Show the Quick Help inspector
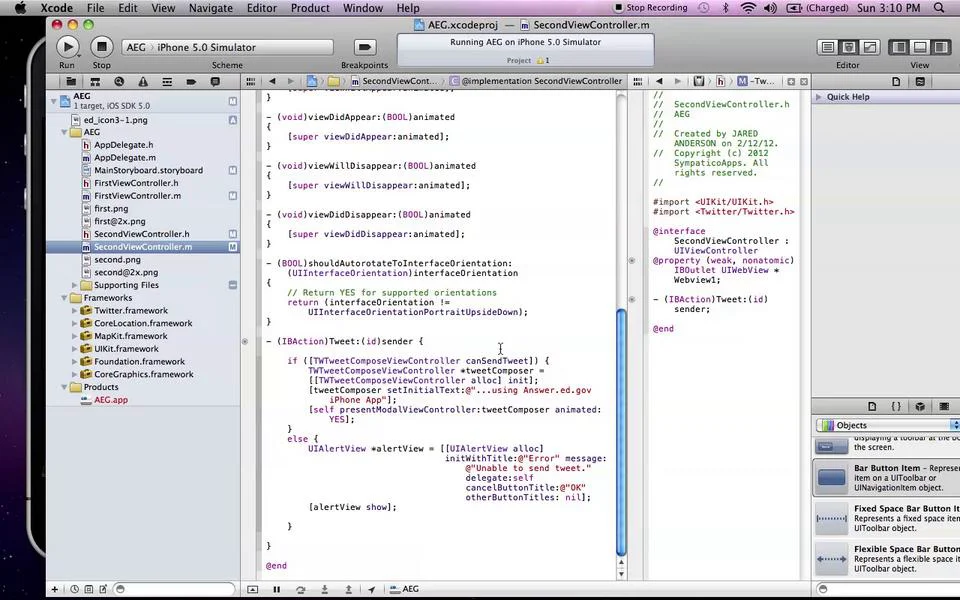The image size is (960, 600). coord(920,81)
